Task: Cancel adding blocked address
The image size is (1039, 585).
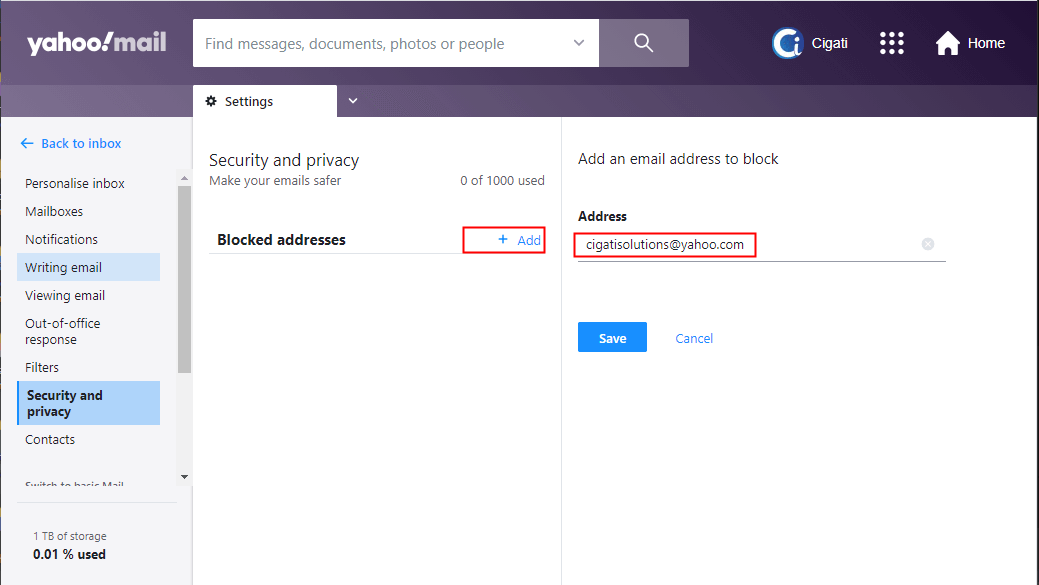Action: (694, 338)
